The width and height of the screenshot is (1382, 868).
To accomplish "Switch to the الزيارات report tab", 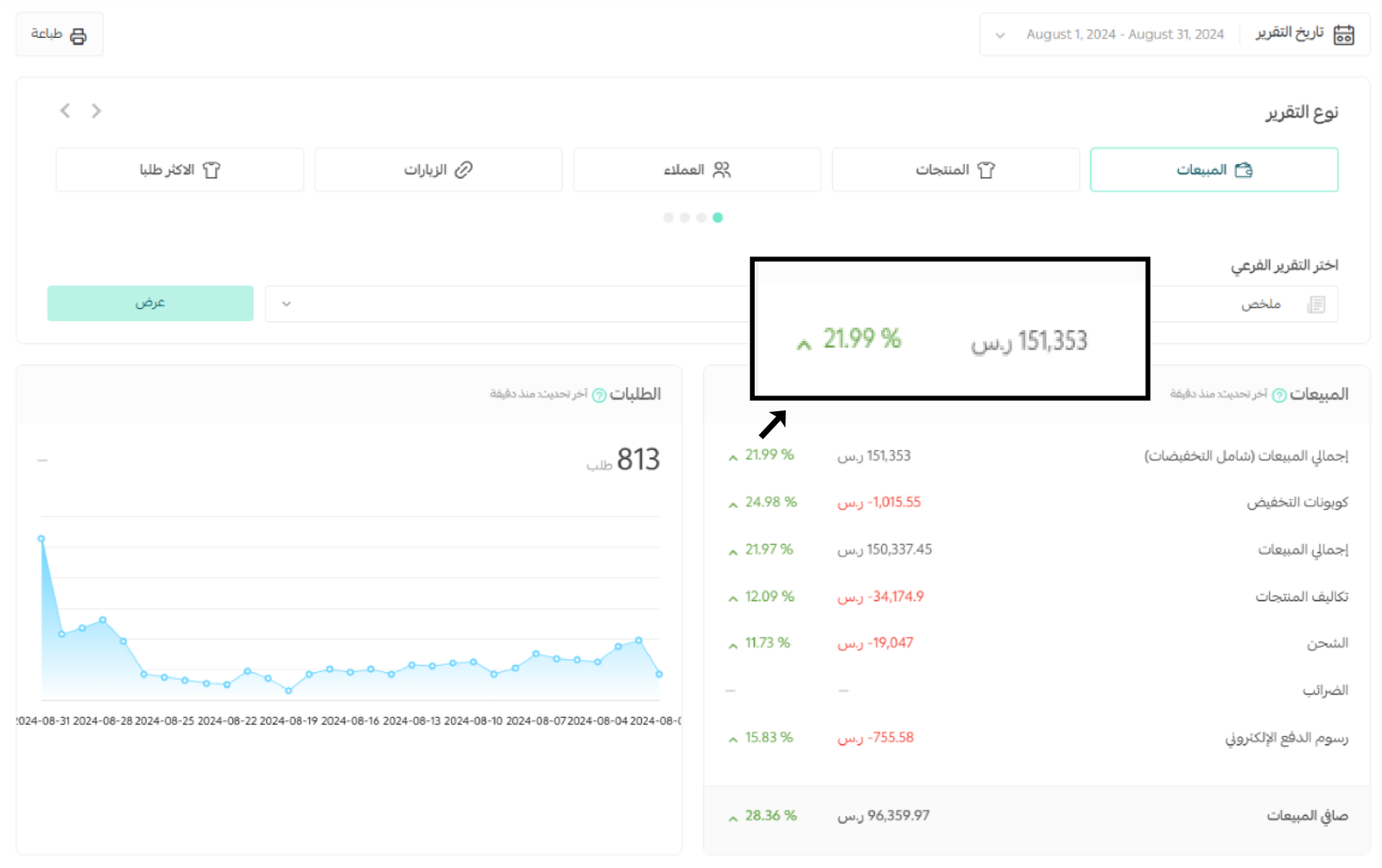I will point(438,170).
